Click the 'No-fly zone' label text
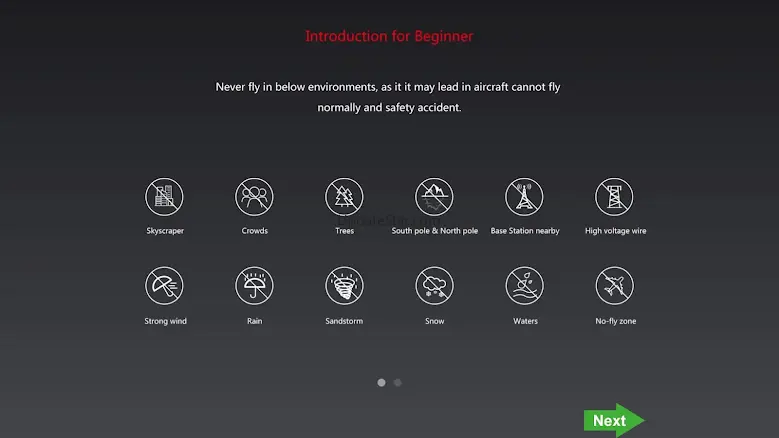Screen dimensions: 779x438 [616, 321]
